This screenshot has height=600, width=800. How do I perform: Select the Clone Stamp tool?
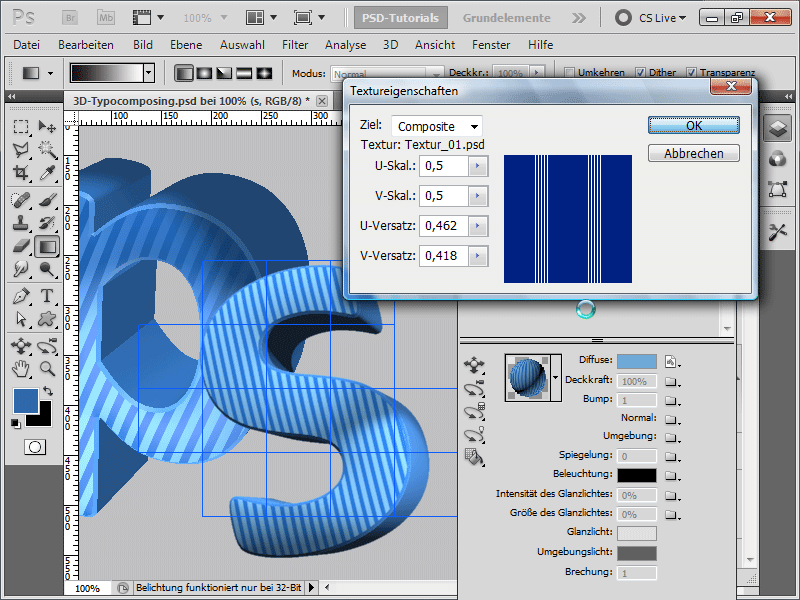coord(21,223)
